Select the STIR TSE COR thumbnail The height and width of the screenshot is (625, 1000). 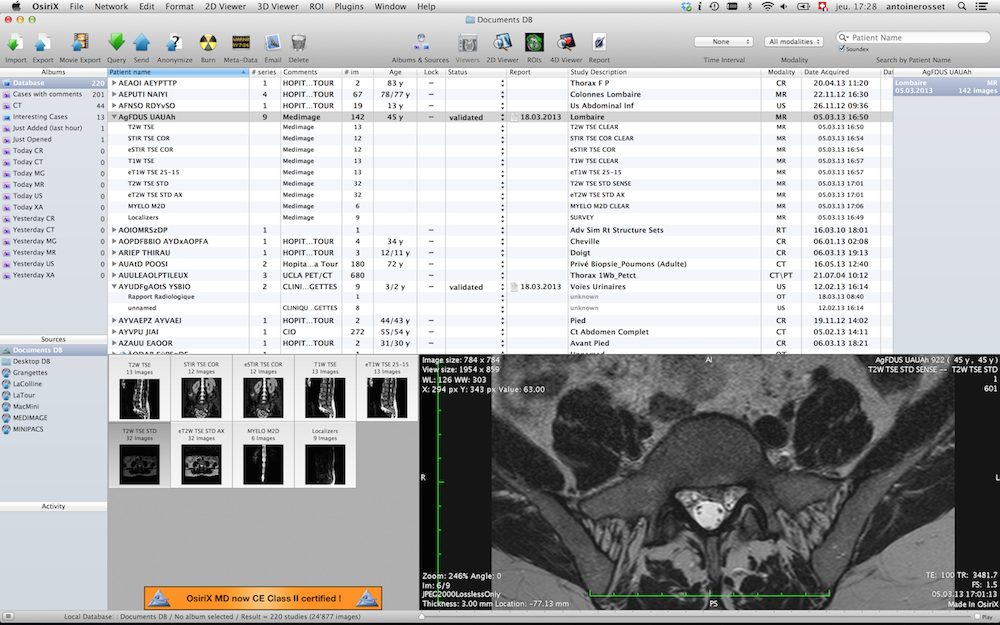[201, 388]
